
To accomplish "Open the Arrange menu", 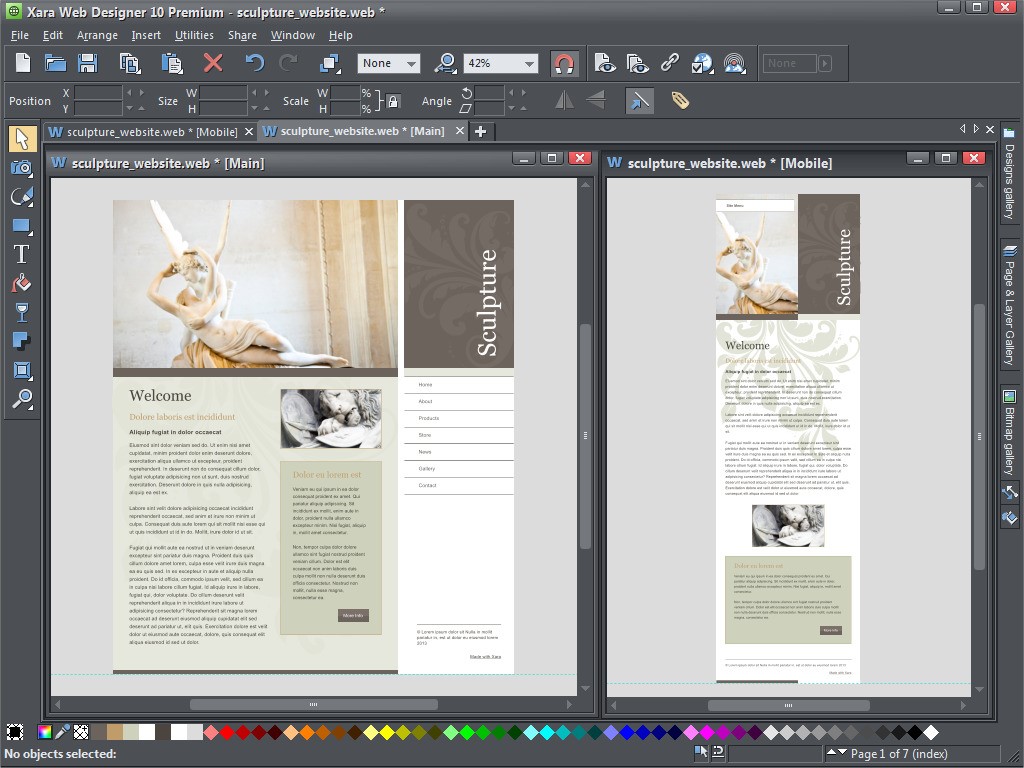I will pyautogui.click(x=97, y=35).
